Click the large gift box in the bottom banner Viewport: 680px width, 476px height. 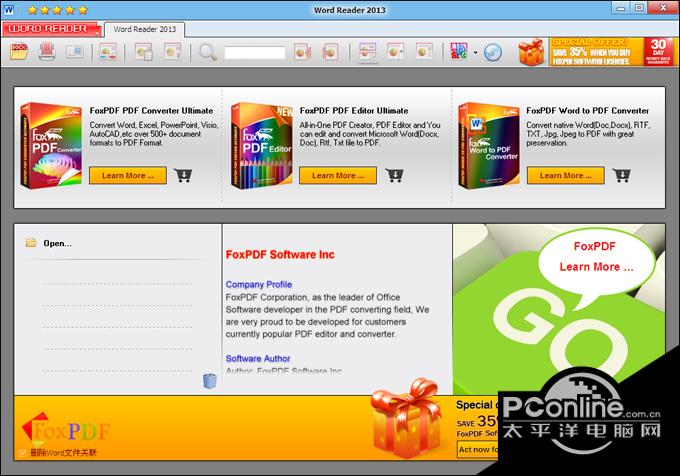(405, 418)
